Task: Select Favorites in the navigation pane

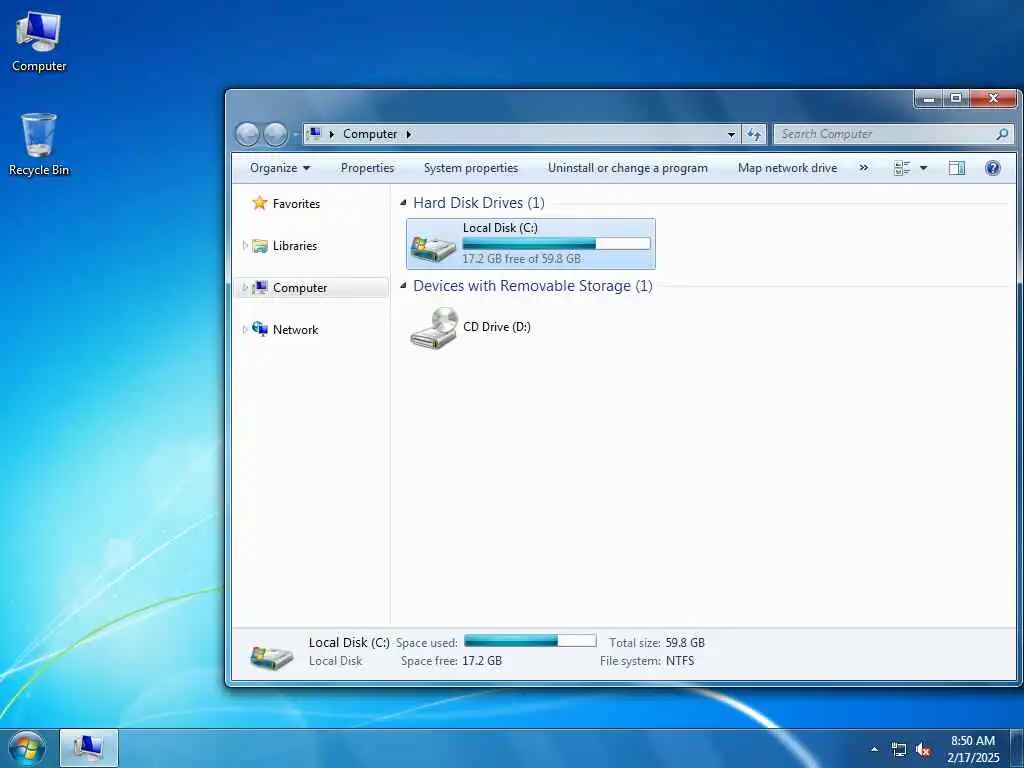Action: [296, 204]
